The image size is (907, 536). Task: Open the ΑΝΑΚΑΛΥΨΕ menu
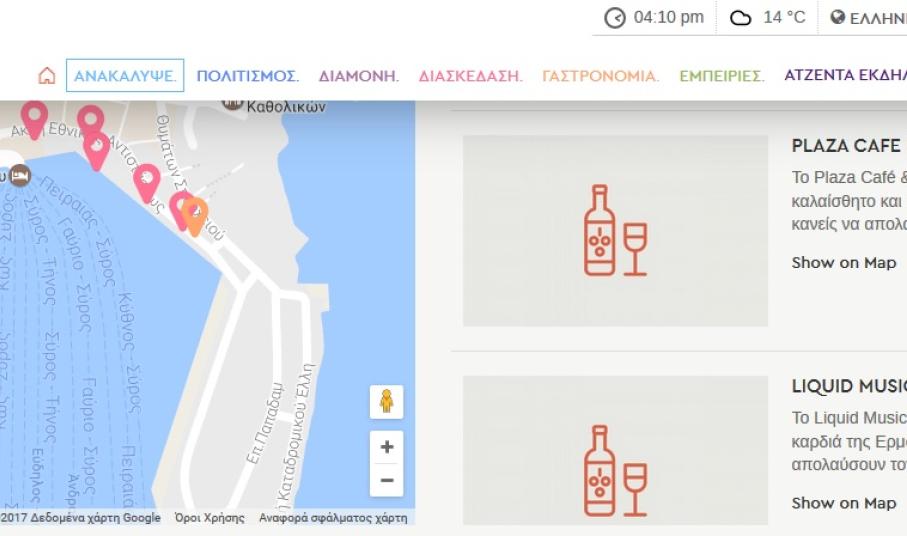125,76
